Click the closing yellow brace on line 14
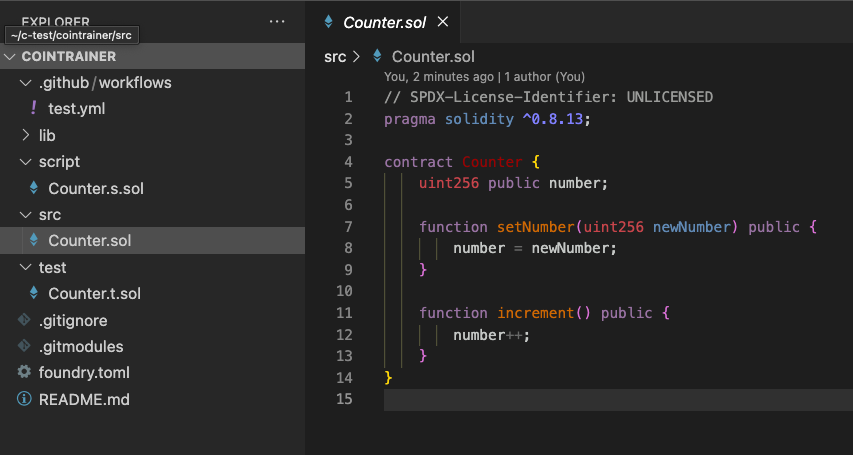853x455 pixels. [388, 378]
